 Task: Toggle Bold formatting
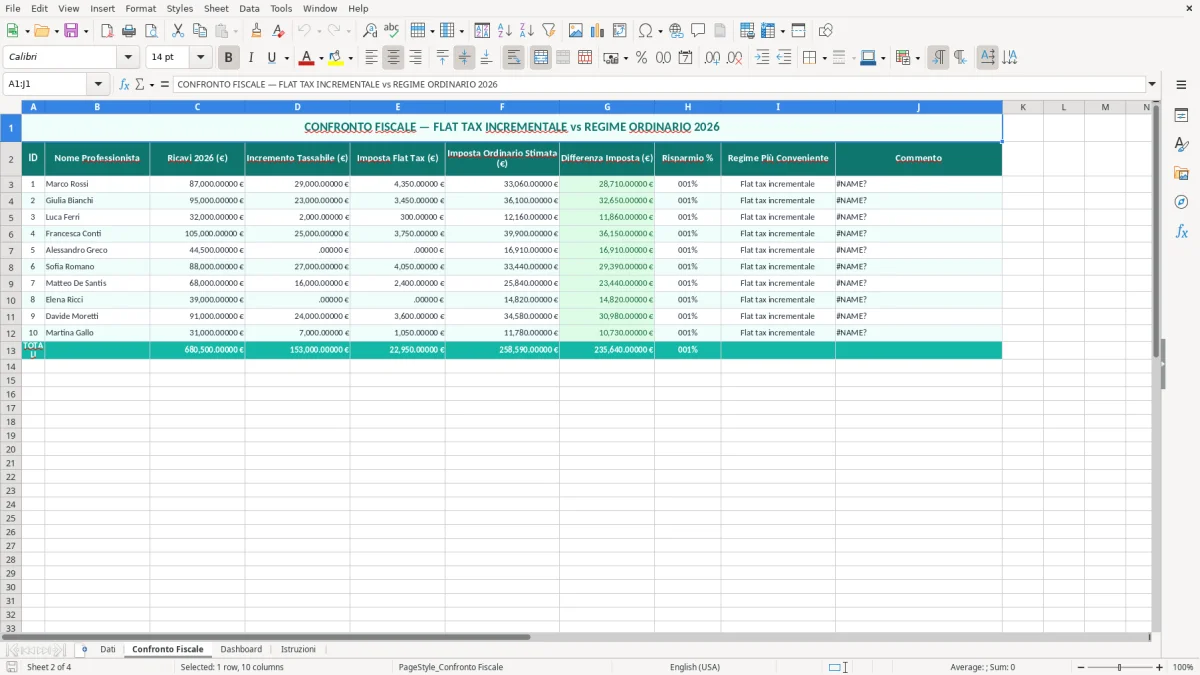[x=229, y=58]
